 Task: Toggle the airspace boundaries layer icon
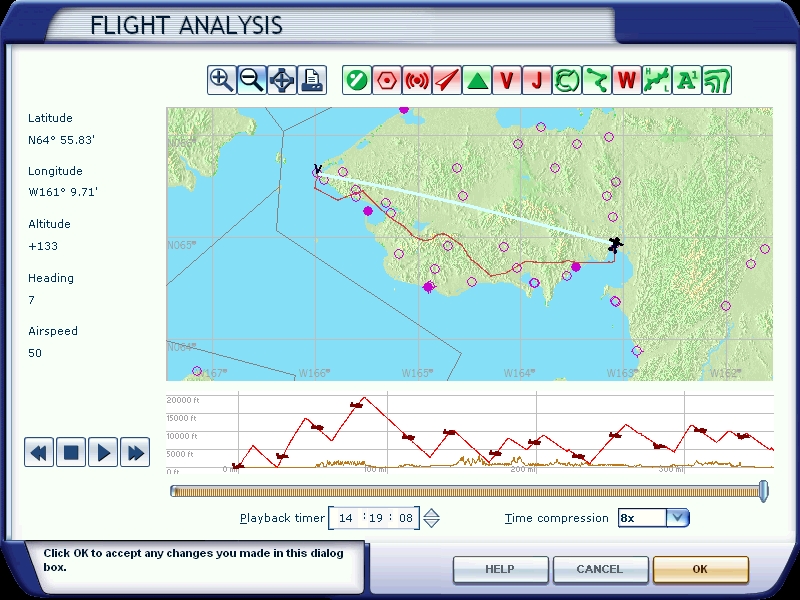click(566, 80)
